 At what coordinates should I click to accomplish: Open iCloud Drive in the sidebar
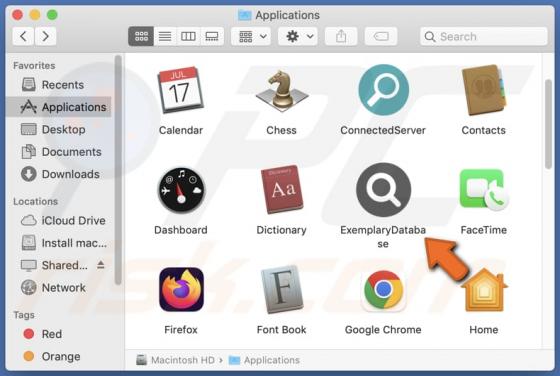(x=59, y=221)
